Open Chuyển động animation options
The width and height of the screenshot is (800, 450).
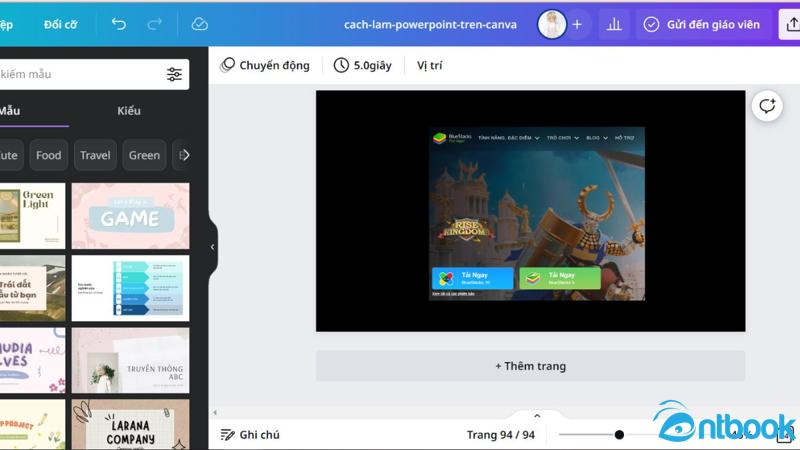[x=264, y=65]
